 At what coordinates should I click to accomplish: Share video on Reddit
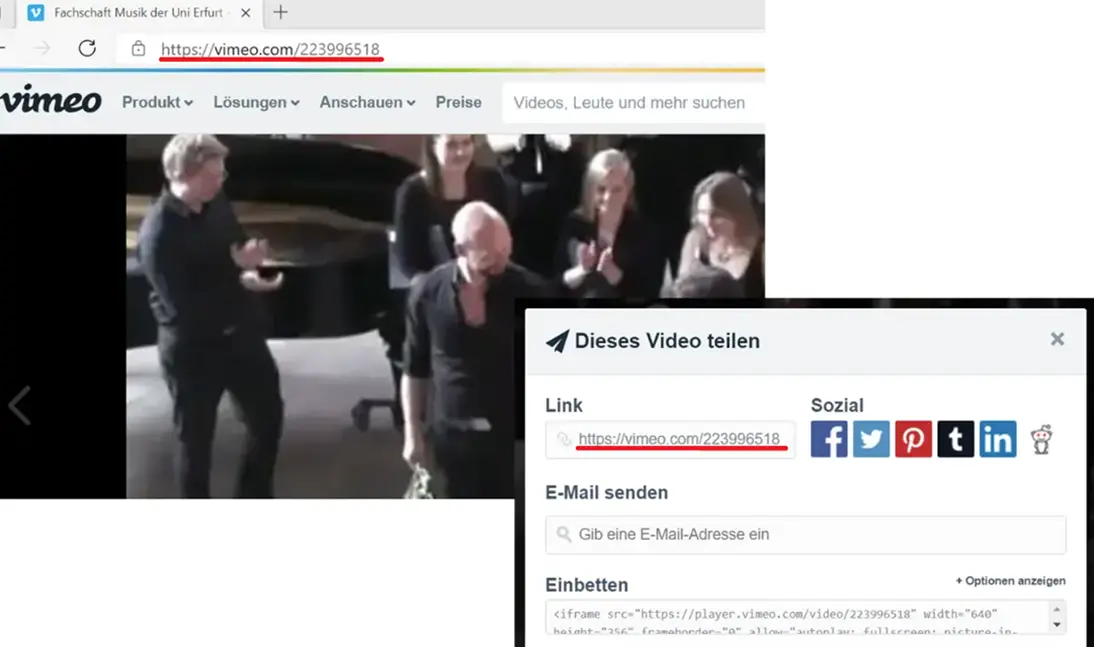point(1041,440)
